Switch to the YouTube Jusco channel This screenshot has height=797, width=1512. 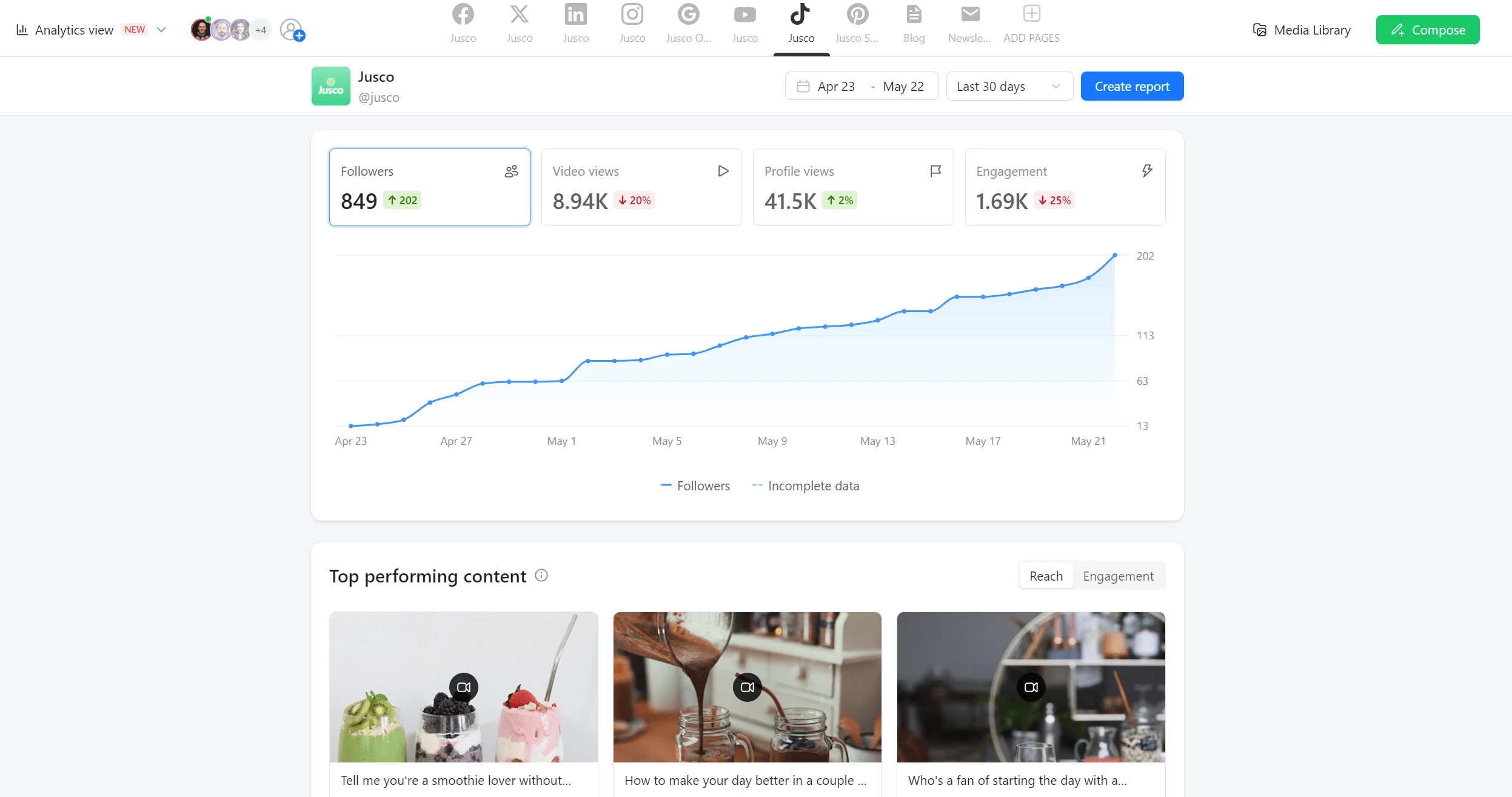(x=745, y=24)
